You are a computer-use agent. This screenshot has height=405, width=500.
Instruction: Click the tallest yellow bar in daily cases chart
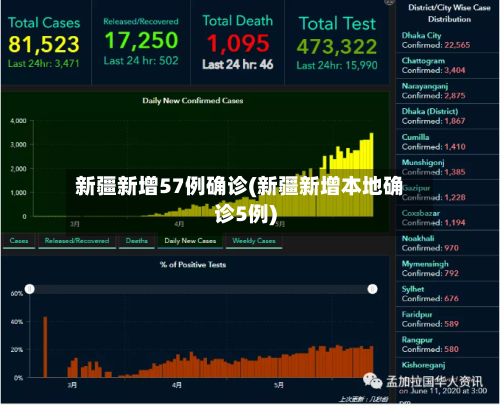click(371, 175)
